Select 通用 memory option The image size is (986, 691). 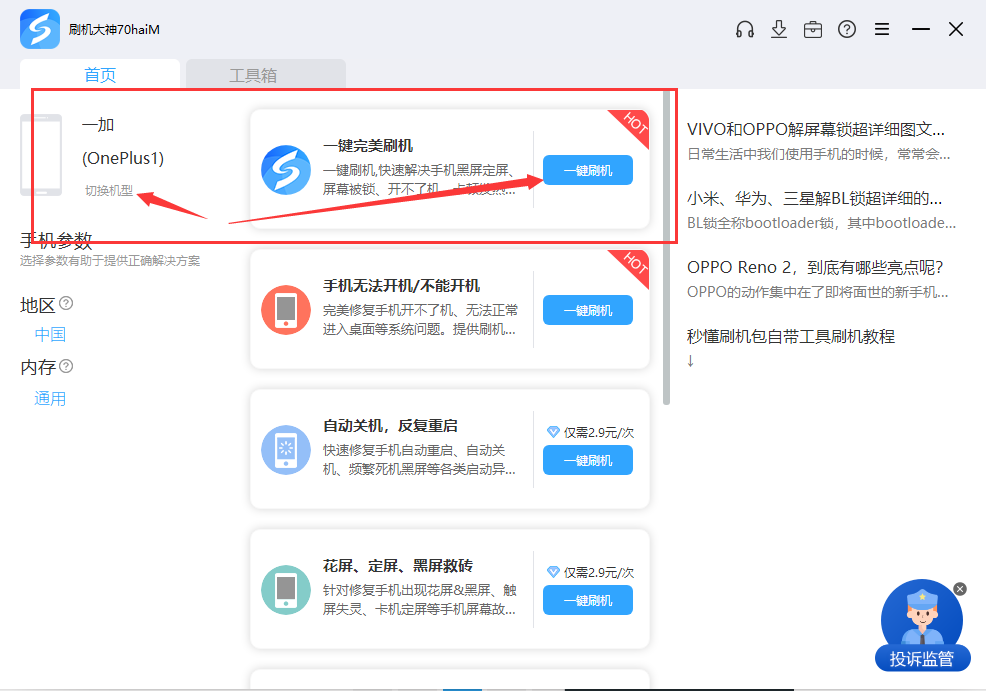coord(50,398)
